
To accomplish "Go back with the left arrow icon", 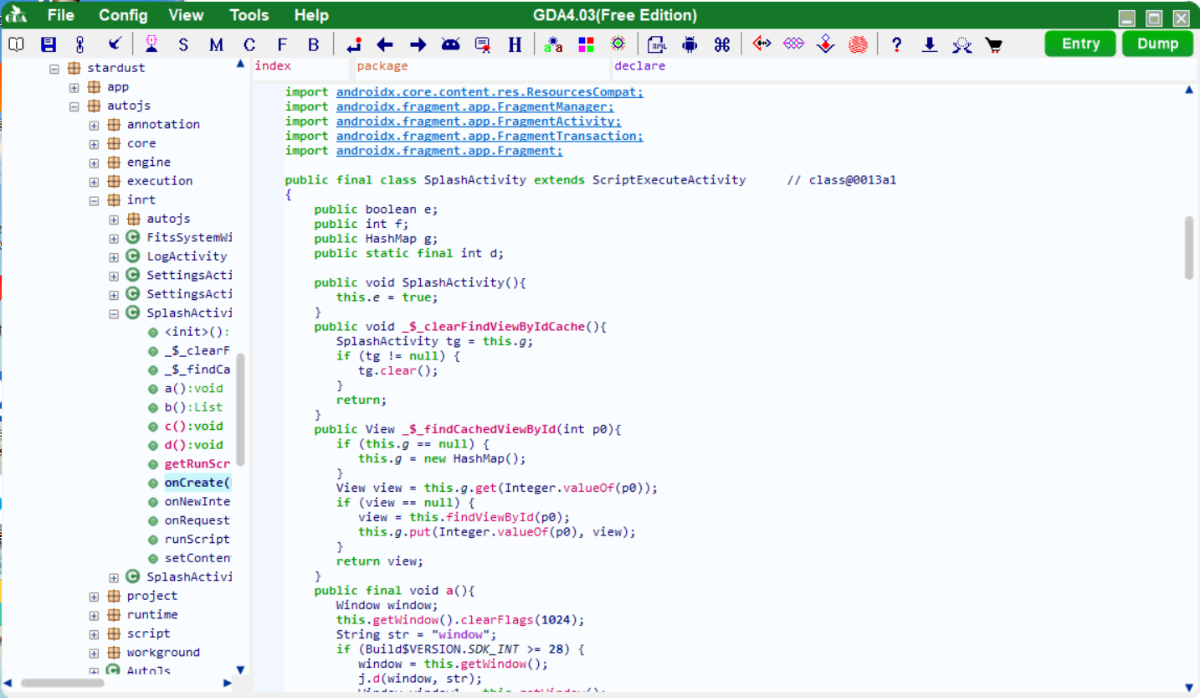I will 385,44.
